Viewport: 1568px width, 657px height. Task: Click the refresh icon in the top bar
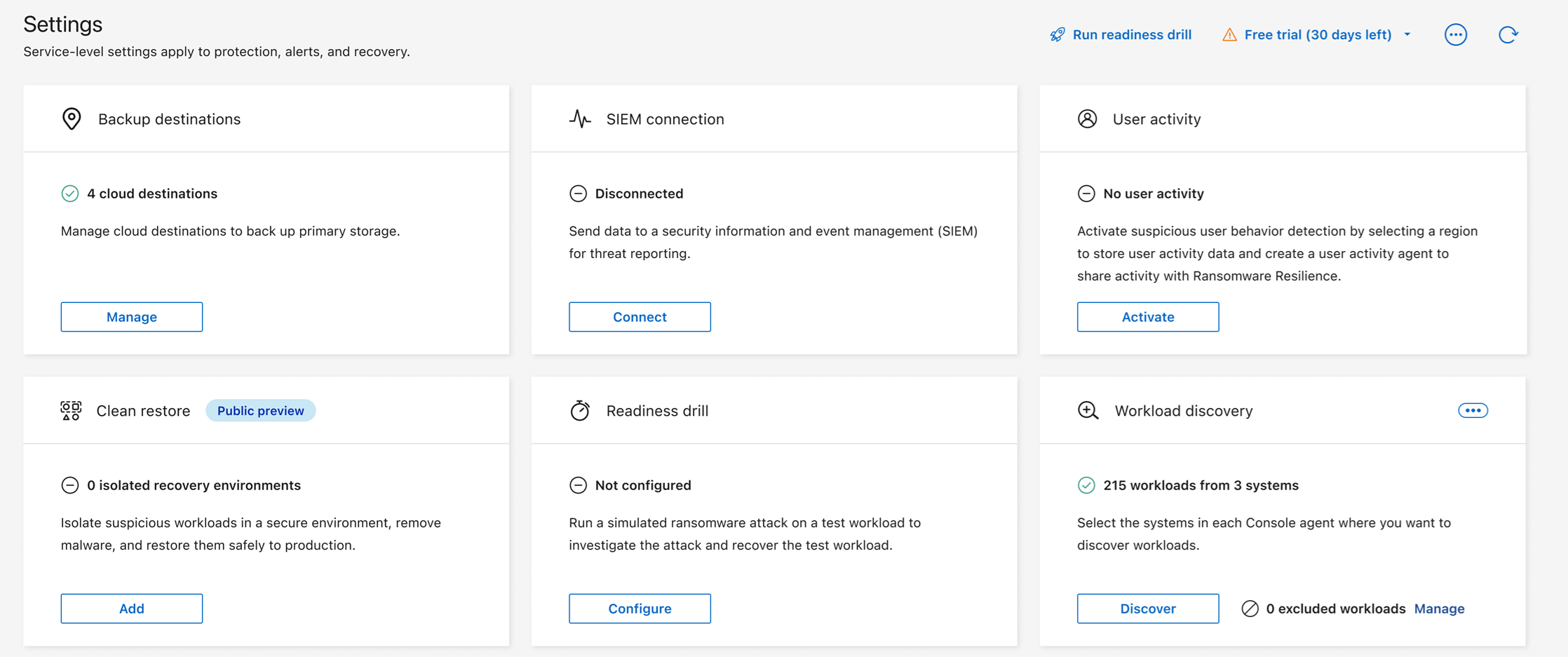coord(1508,34)
